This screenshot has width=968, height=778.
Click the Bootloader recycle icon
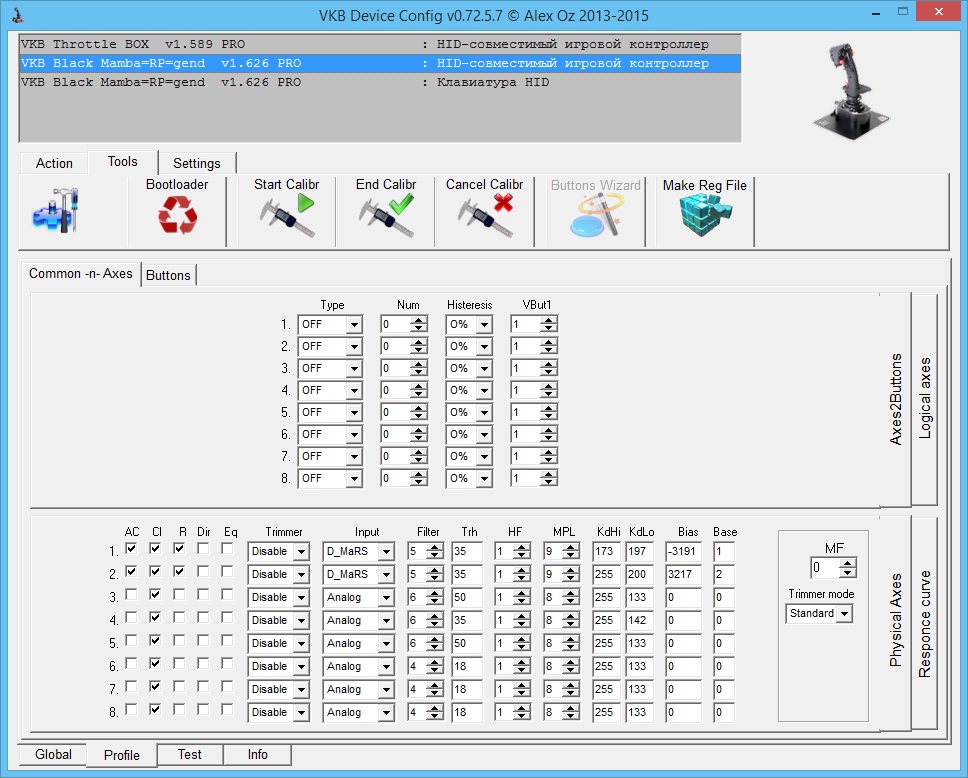pyautogui.click(x=177, y=215)
